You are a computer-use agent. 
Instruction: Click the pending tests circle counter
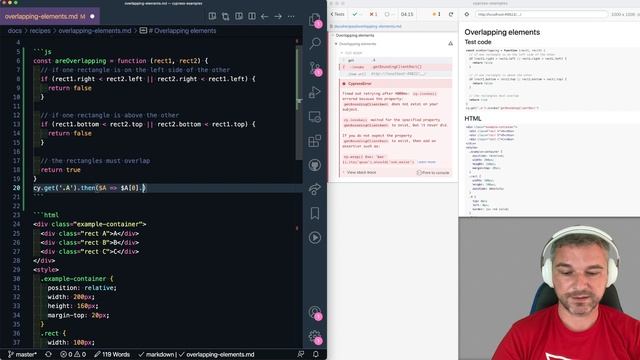point(389,14)
